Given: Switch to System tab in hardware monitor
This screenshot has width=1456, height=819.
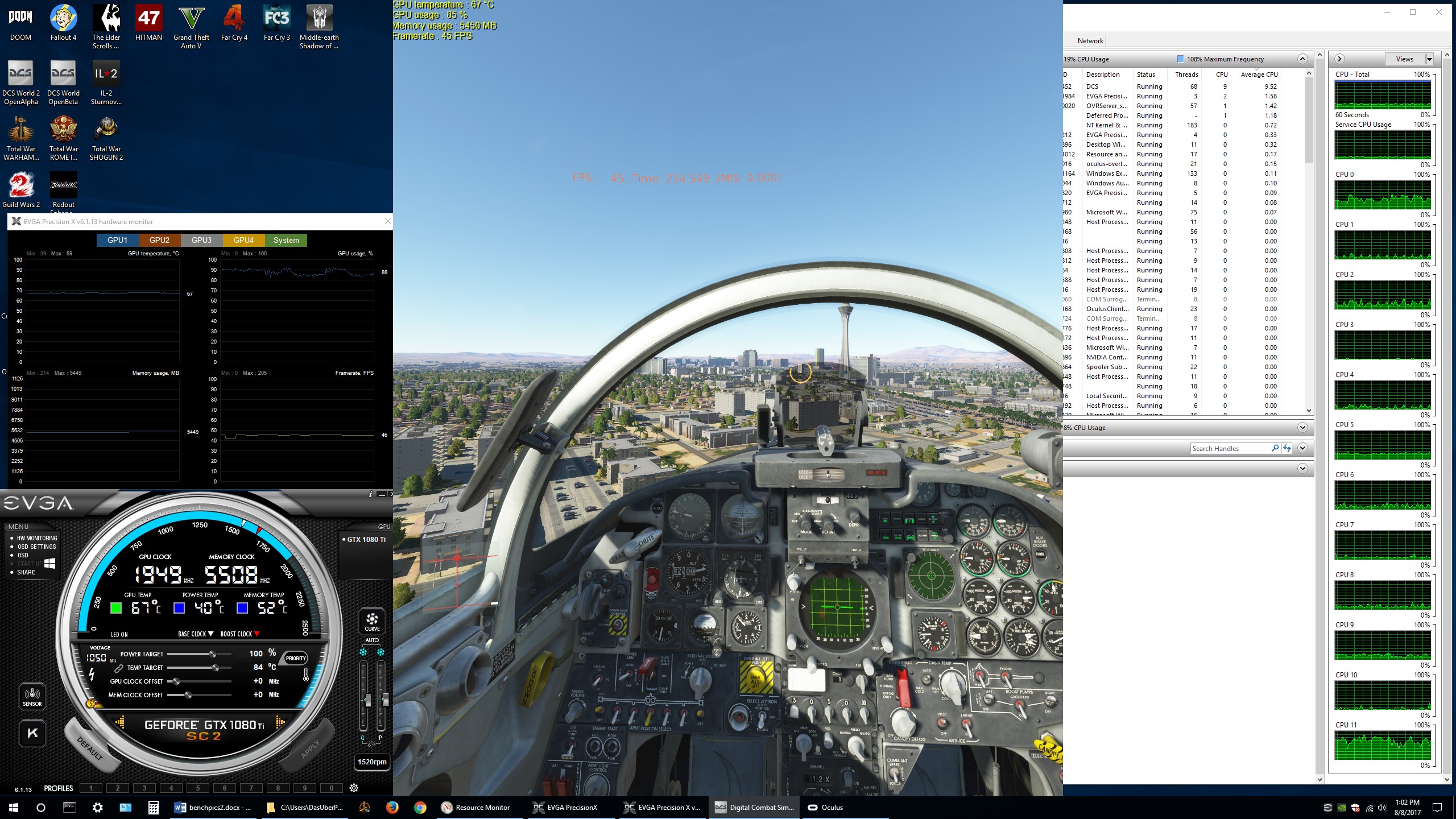Looking at the screenshot, I should (286, 240).
